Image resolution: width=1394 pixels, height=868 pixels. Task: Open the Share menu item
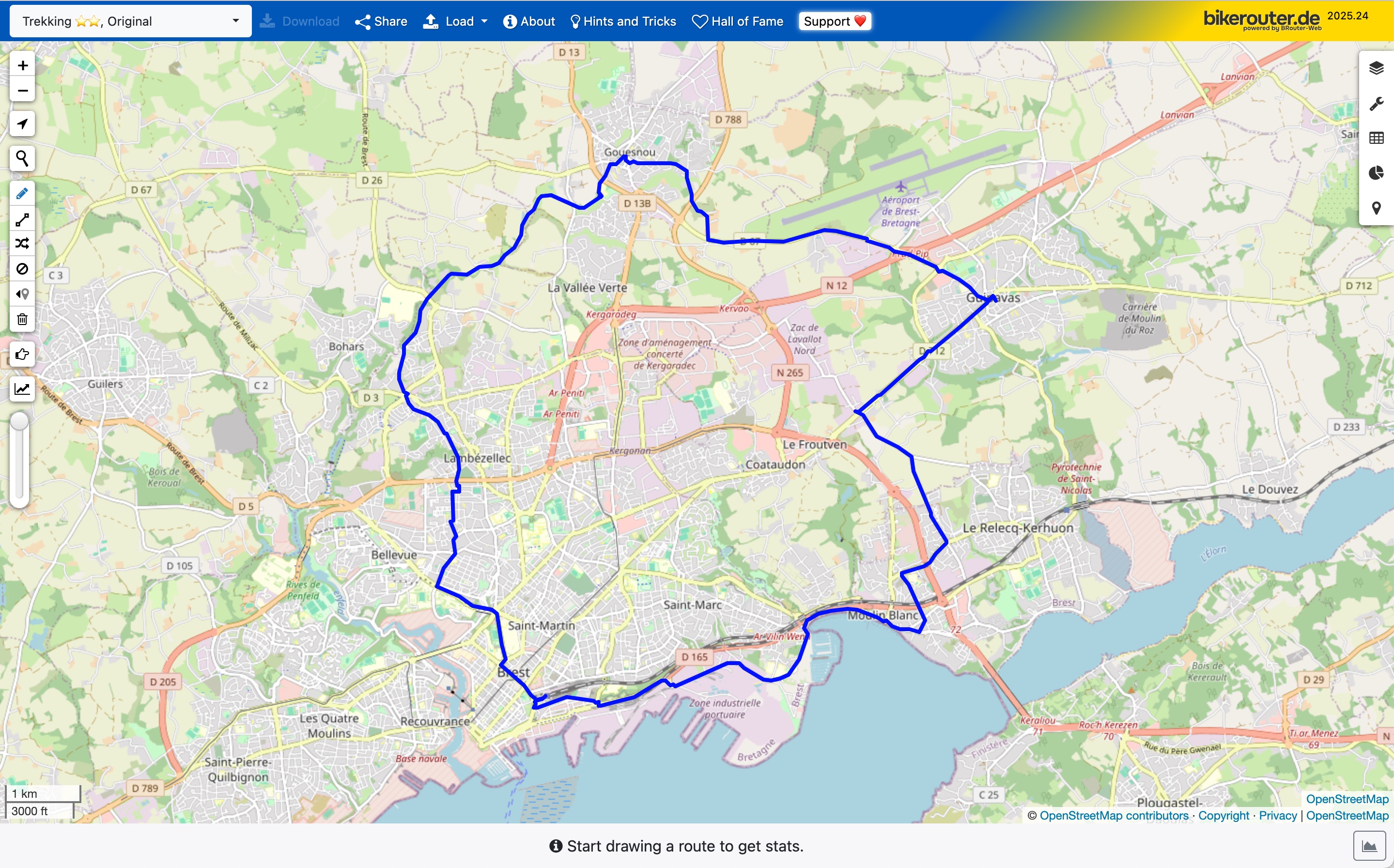point(381,21)
